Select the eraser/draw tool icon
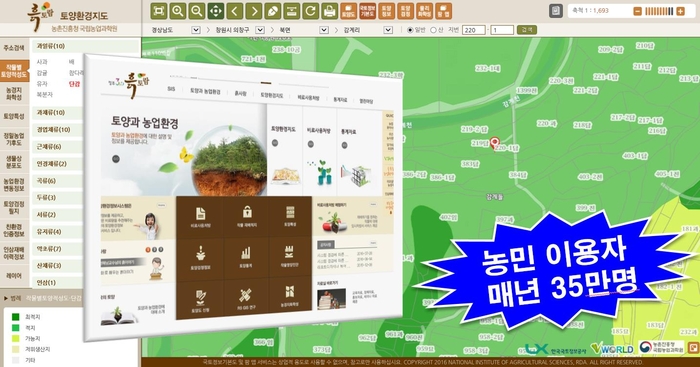 pos(273,11)
